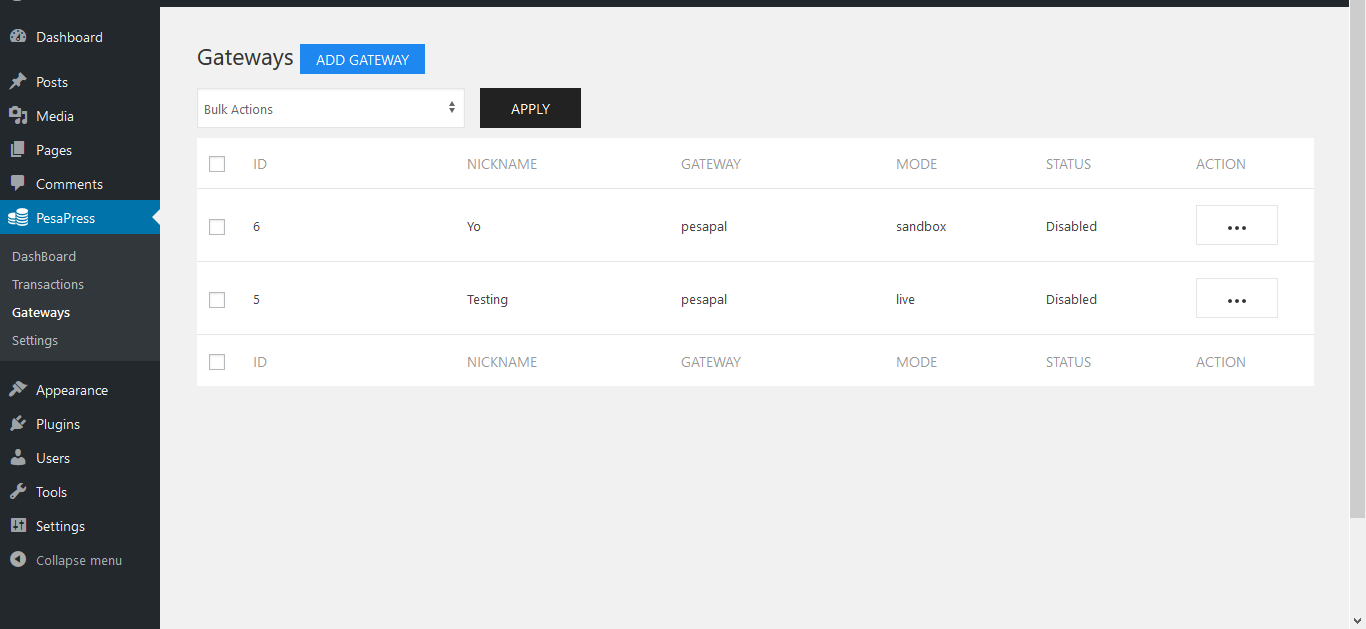Click the Pages icon in sidebar
This screenshot has width=1366, height=629.
point(18,150)
